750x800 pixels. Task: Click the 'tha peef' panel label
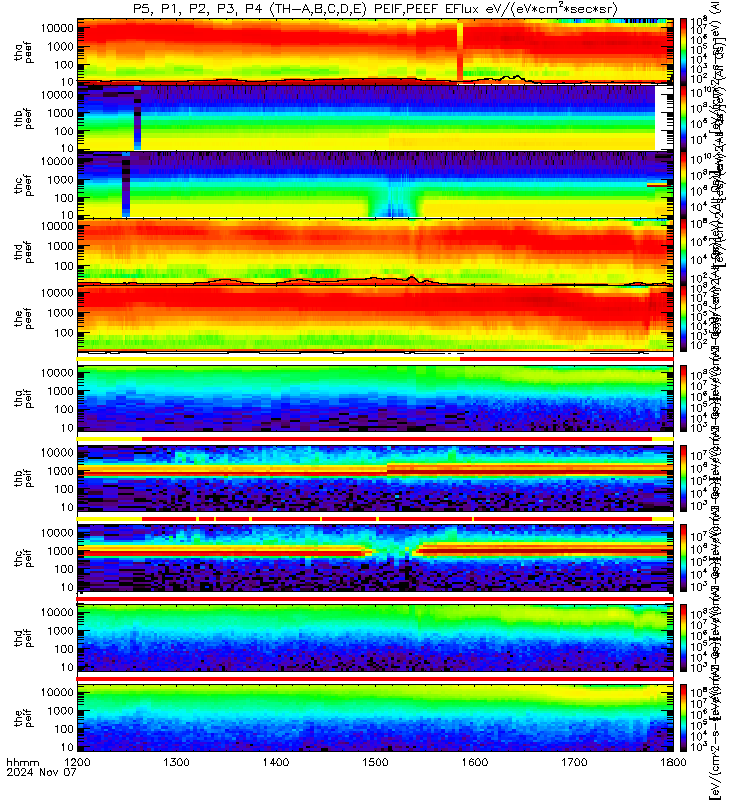pyautogui.click(x=23, y=52)
